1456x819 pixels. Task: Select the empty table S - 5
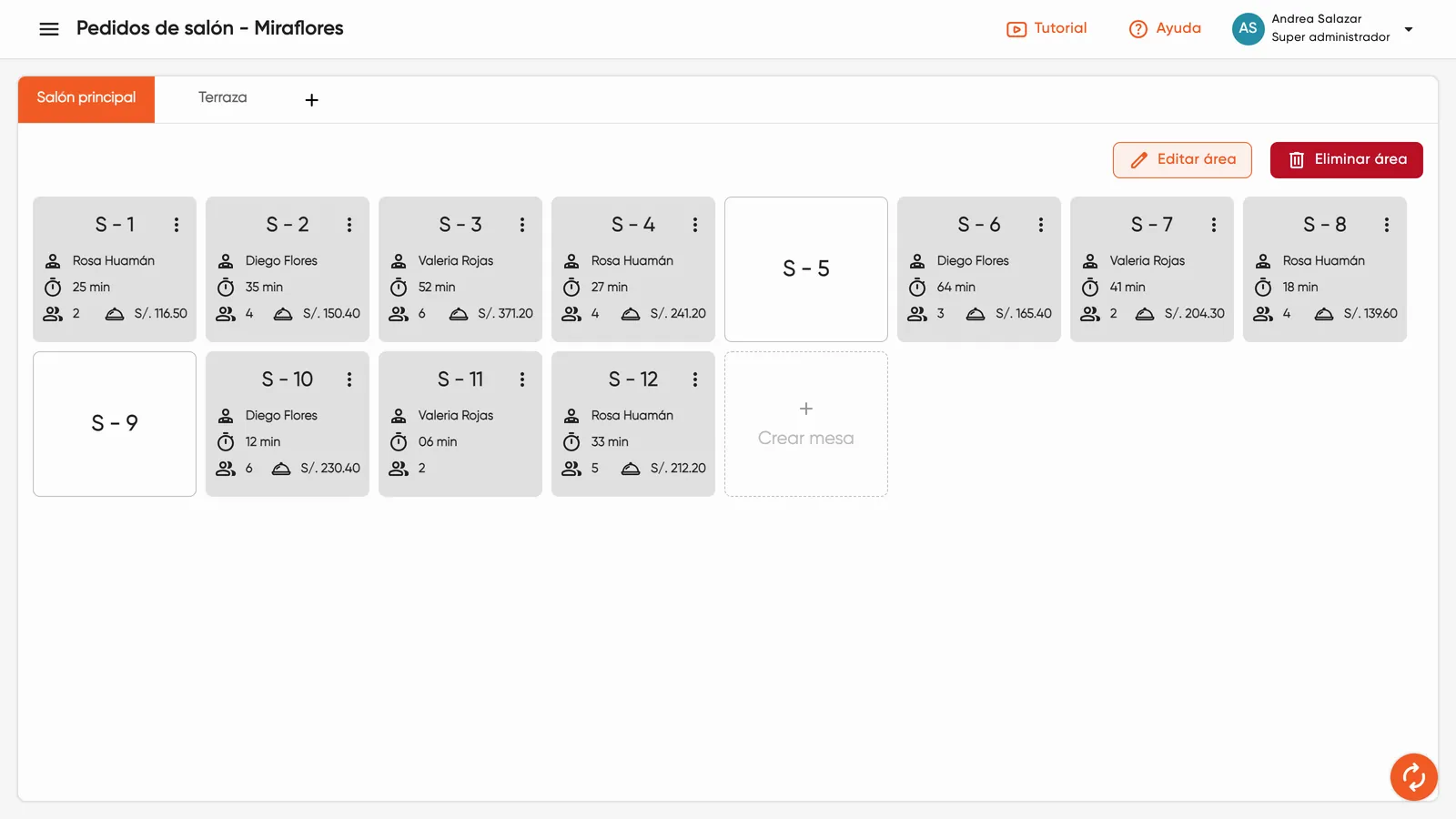[x=806, y=269]
